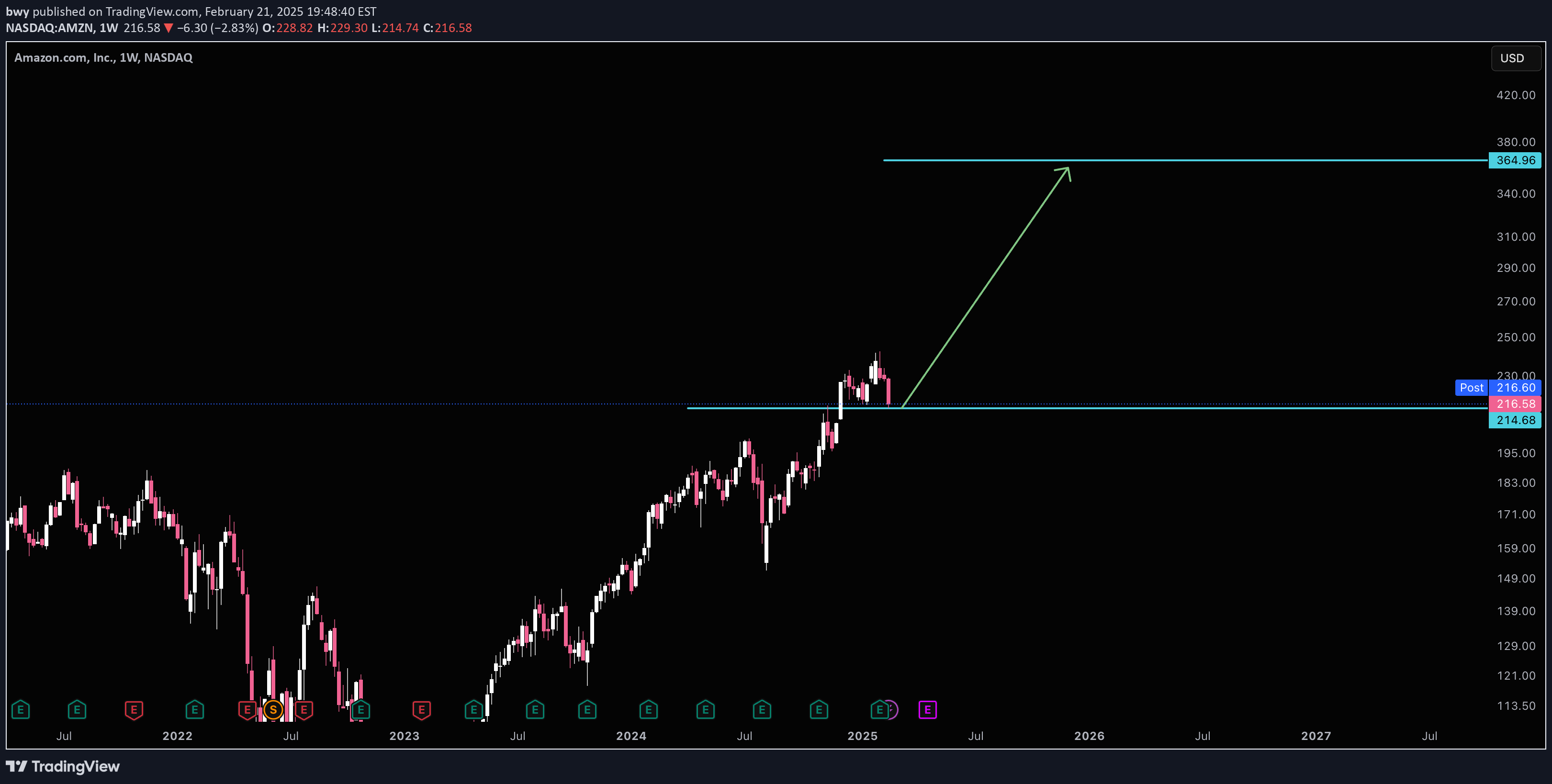Click the green earnings marker for April 2021
The height and width of the screenshot is (784, 1552).
(x=21, y=709)
